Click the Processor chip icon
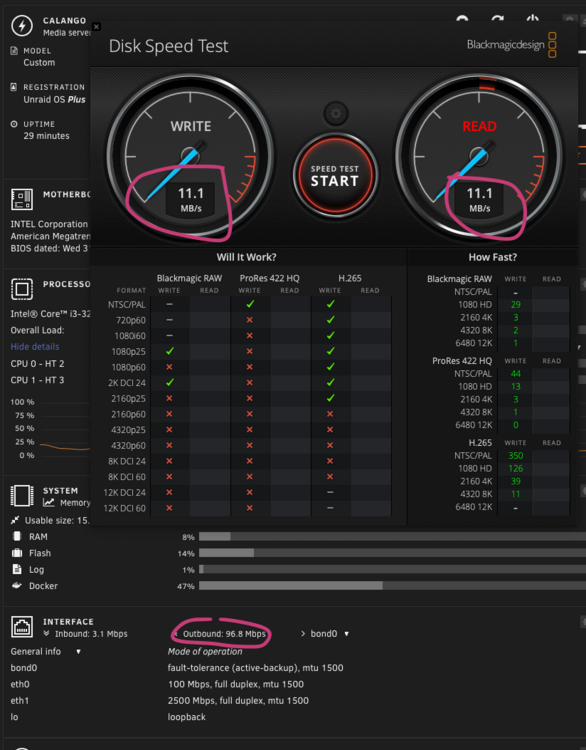586x750 pixels. (22, 289)
